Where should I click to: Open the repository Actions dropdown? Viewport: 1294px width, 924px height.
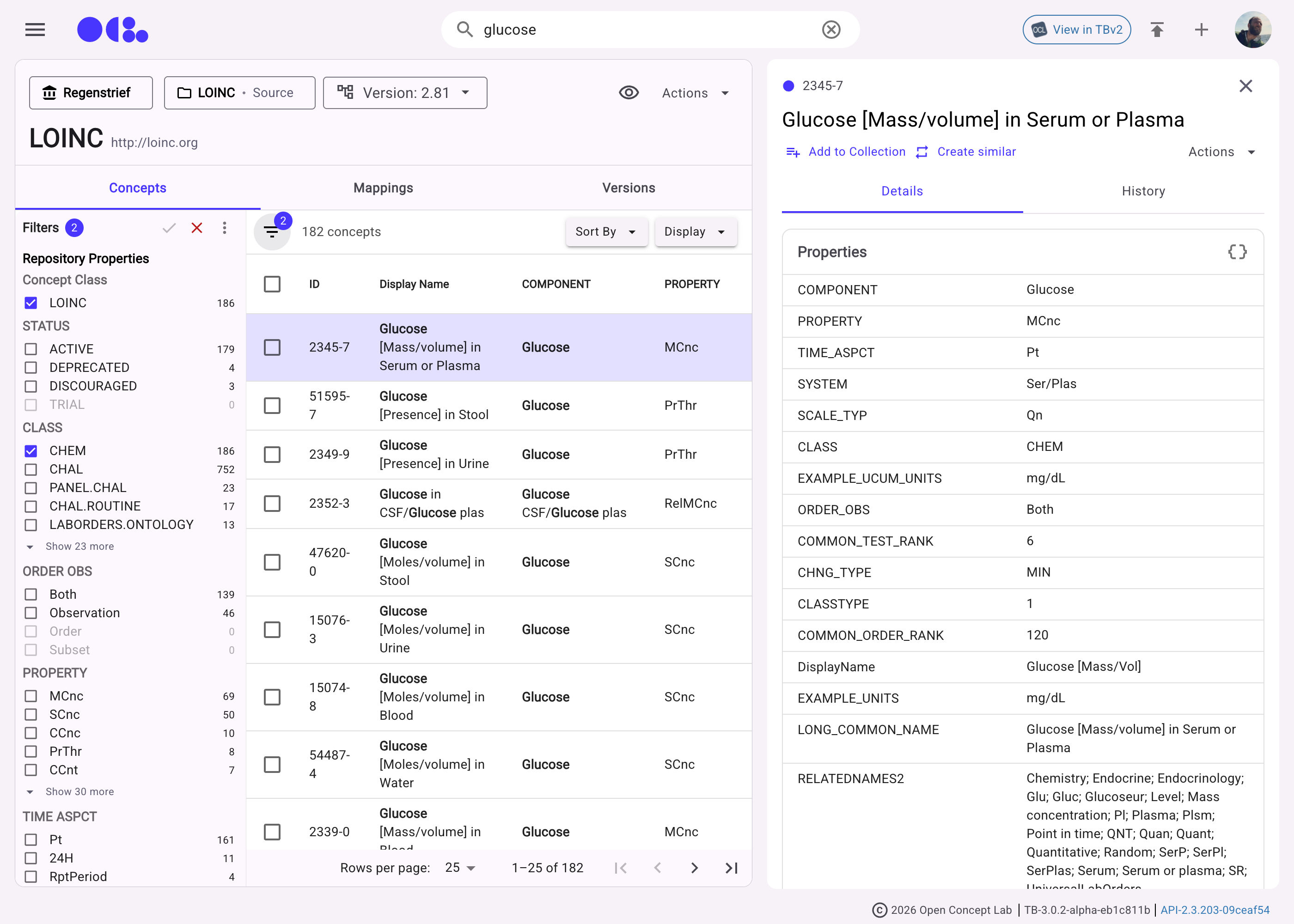click(696, 93)
